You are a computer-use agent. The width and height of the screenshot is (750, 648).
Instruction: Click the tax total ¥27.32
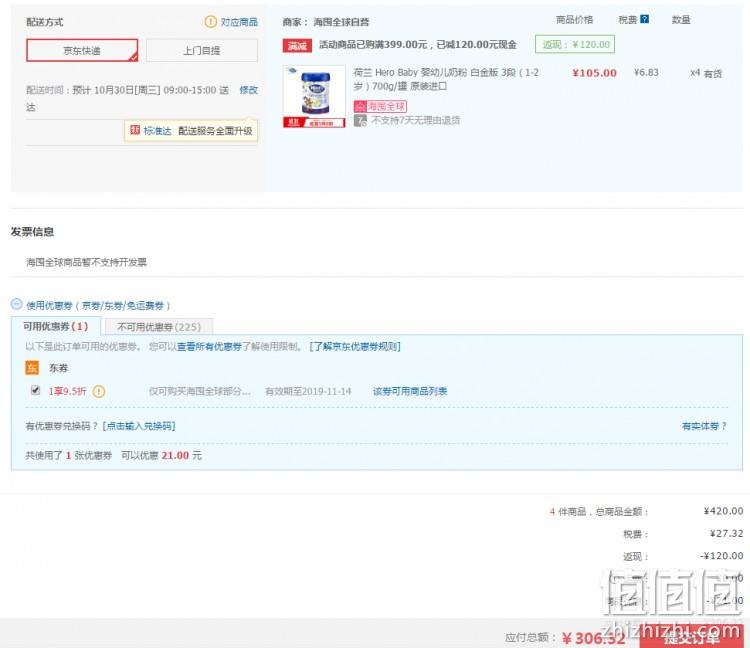(726, 533)
